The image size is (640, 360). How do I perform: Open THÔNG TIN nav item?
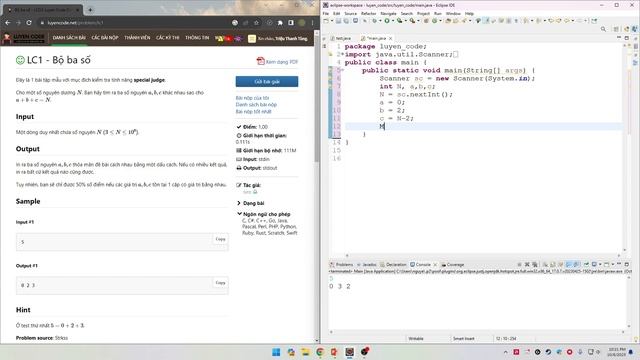click(197, 38)
